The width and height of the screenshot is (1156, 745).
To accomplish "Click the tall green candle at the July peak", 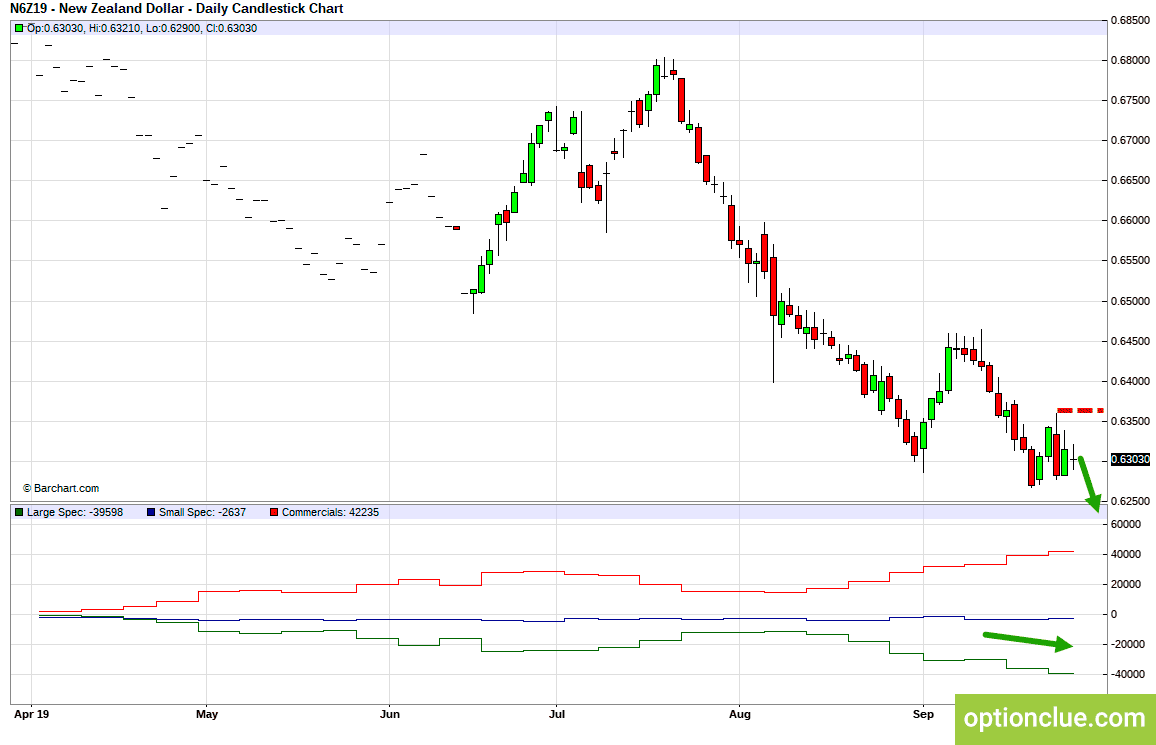I will (x=656, y=80).
